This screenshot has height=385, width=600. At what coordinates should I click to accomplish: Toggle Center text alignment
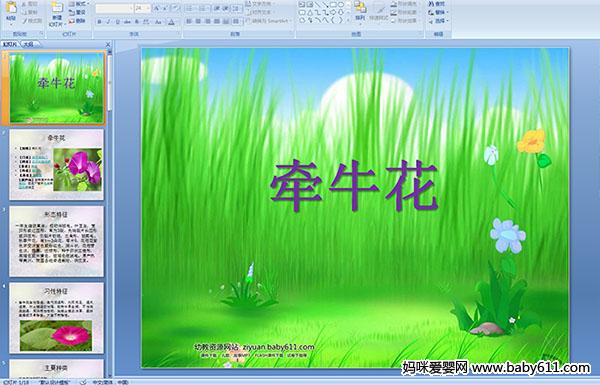(x=198, y=22)
